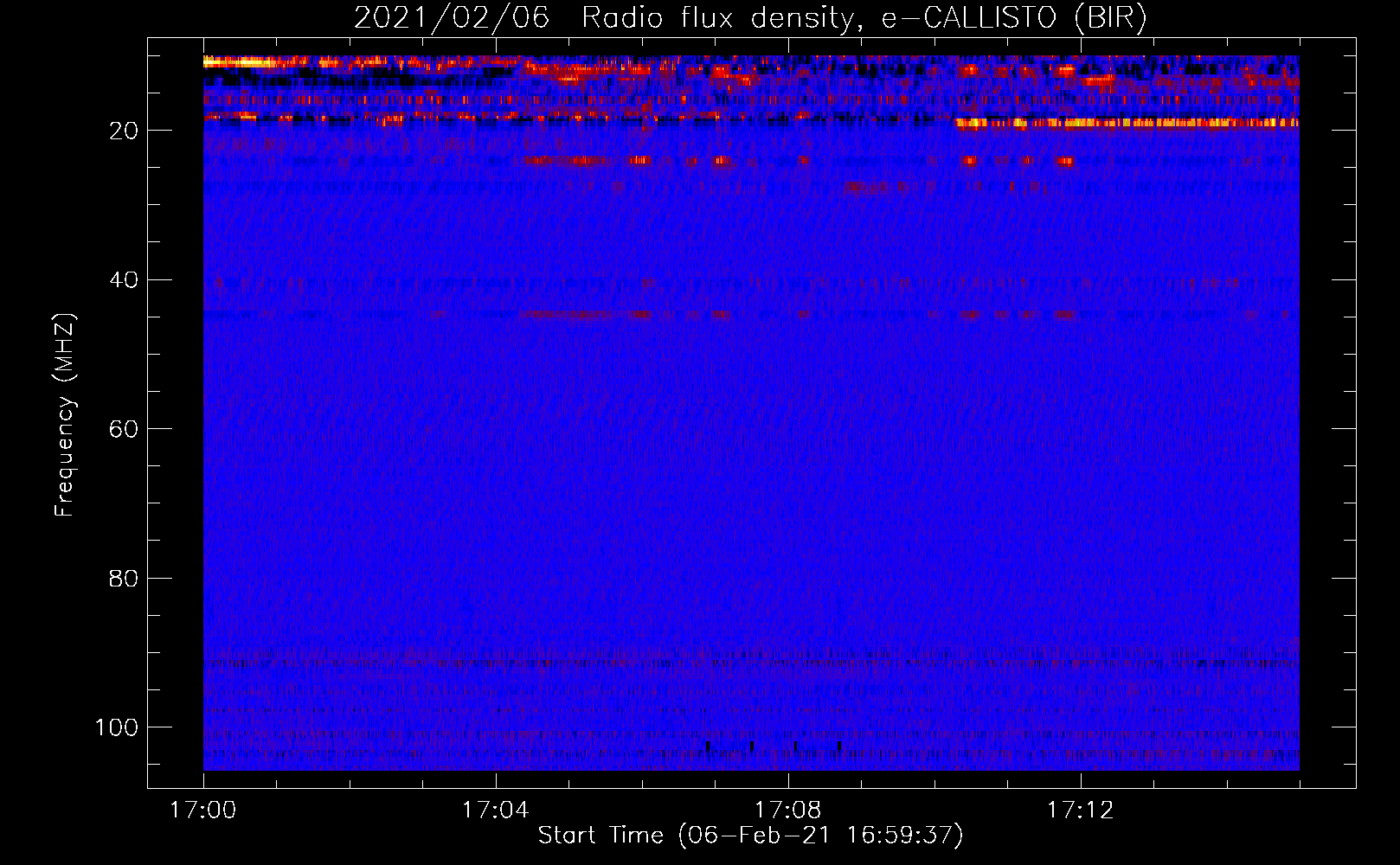Click the 17:08 time tick label
The height and width of the screenshot is (865, 1400).
point(788,811)
